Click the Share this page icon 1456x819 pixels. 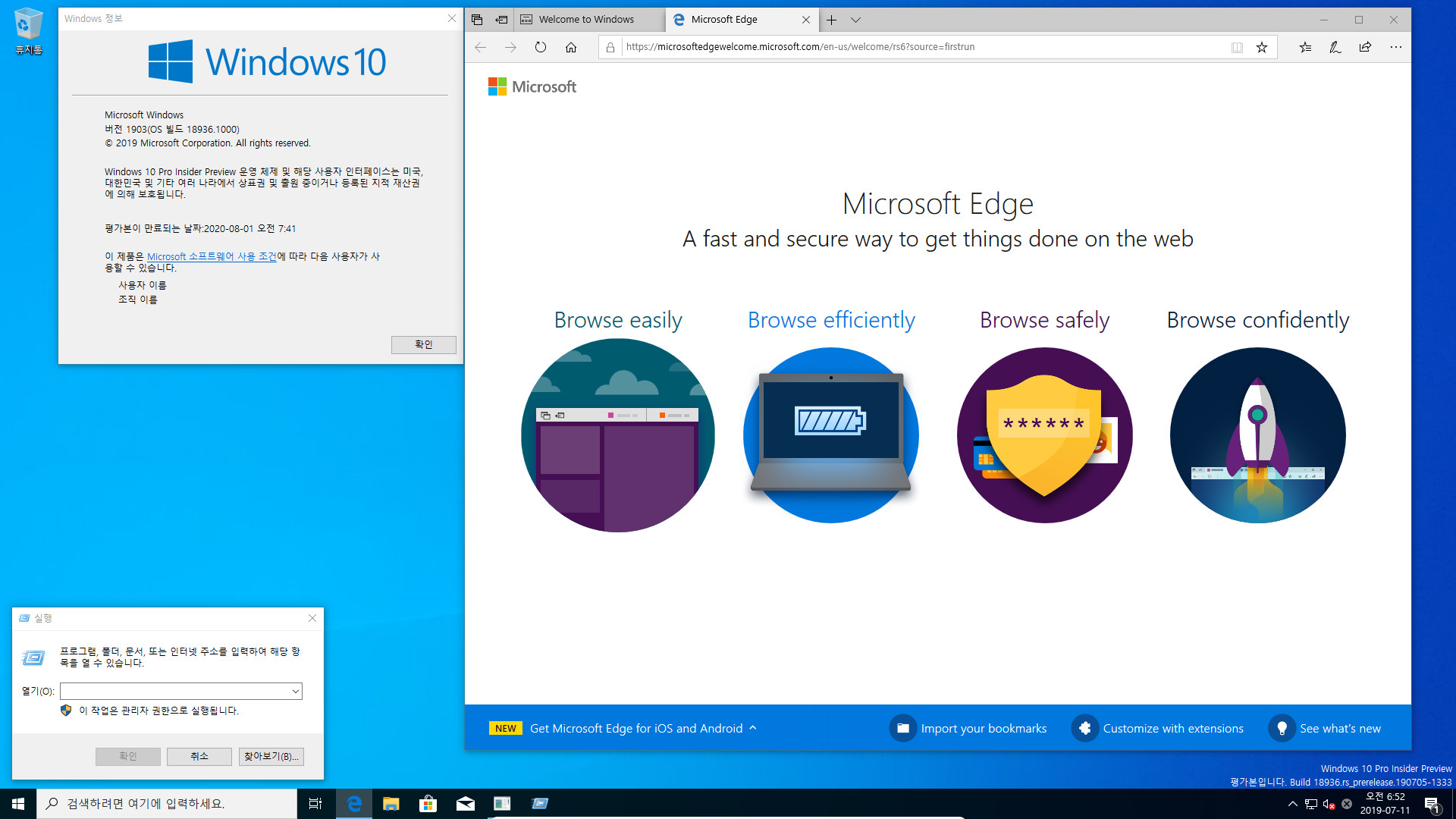(x=1365, y=47)
